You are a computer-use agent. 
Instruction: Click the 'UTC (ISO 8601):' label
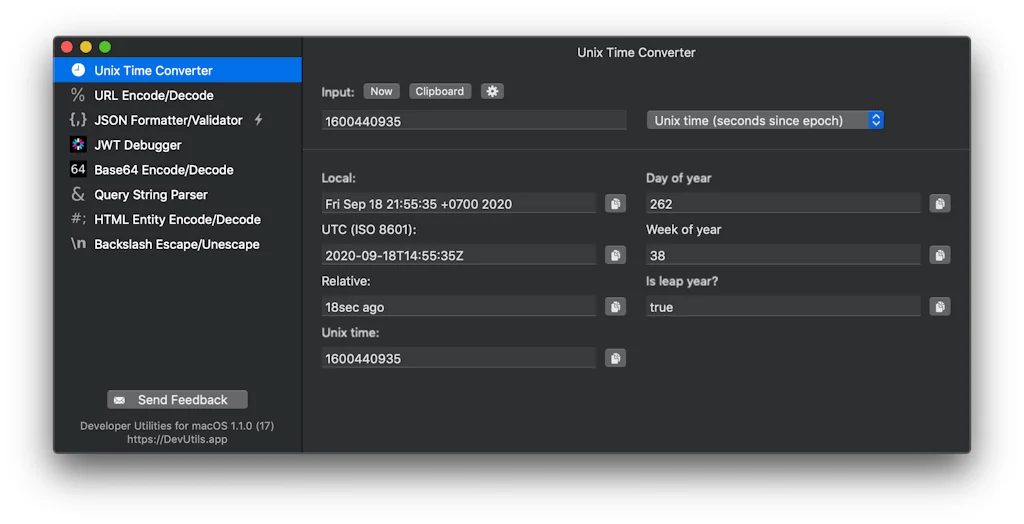coord(369,229)
